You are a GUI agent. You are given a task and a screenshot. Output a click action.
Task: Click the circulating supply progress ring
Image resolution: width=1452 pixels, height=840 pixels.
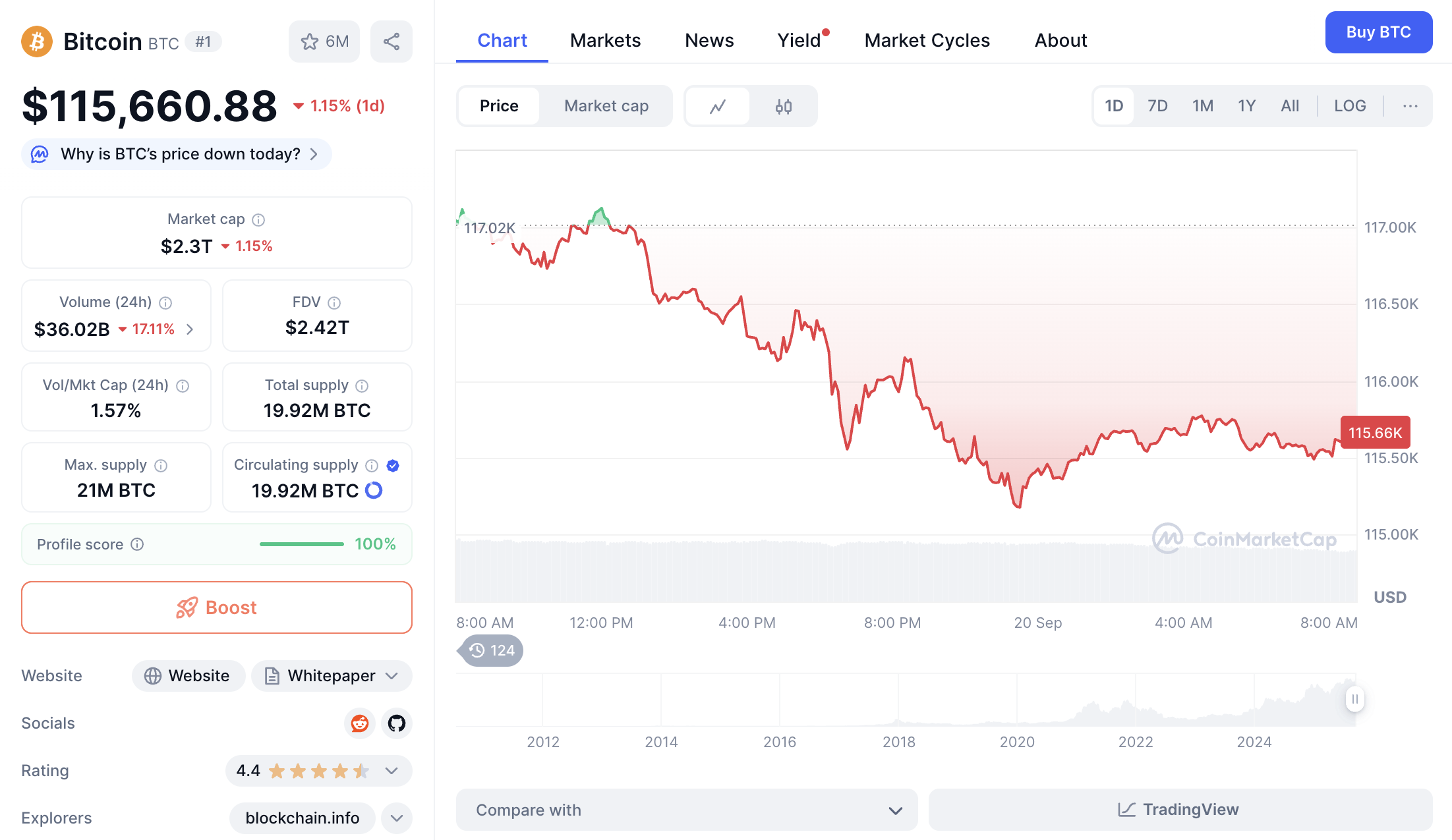[374, 490]
